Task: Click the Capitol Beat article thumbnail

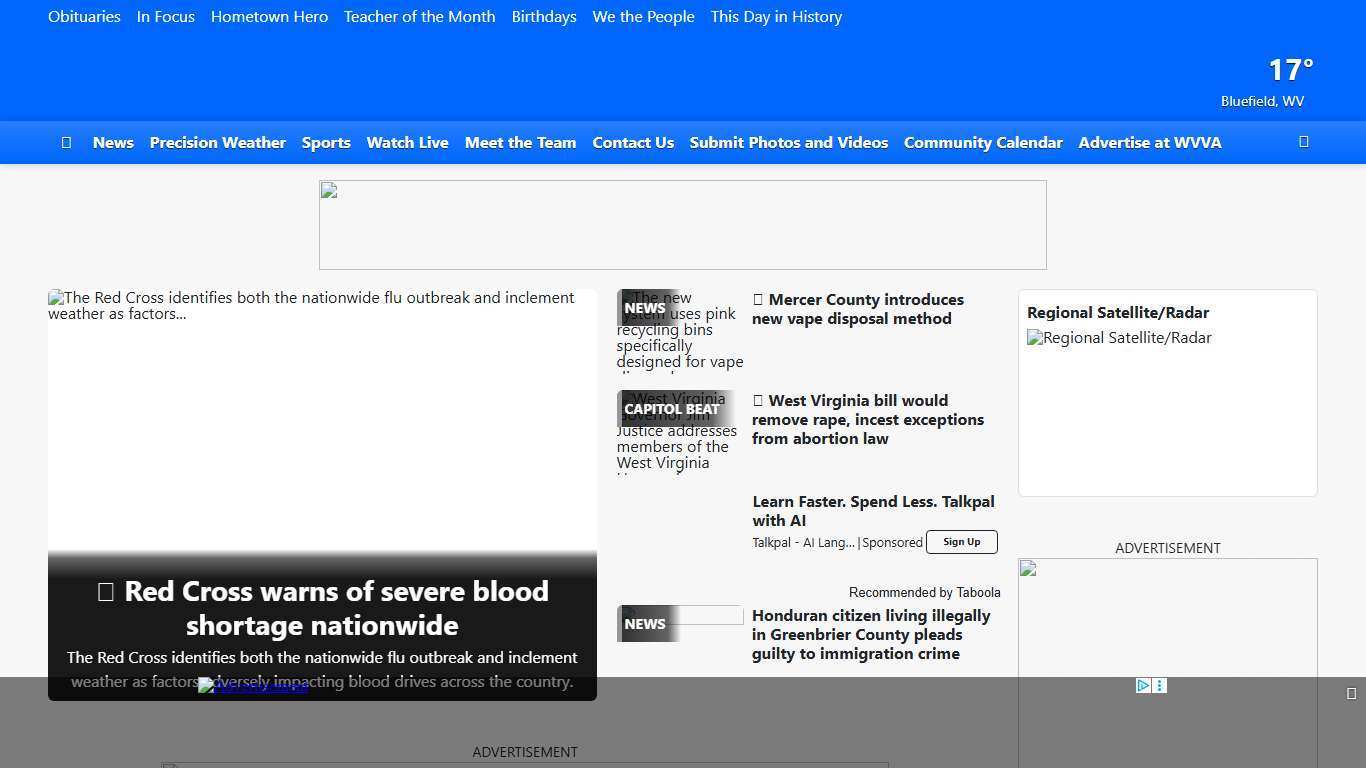Action: [x=679, y=431]
